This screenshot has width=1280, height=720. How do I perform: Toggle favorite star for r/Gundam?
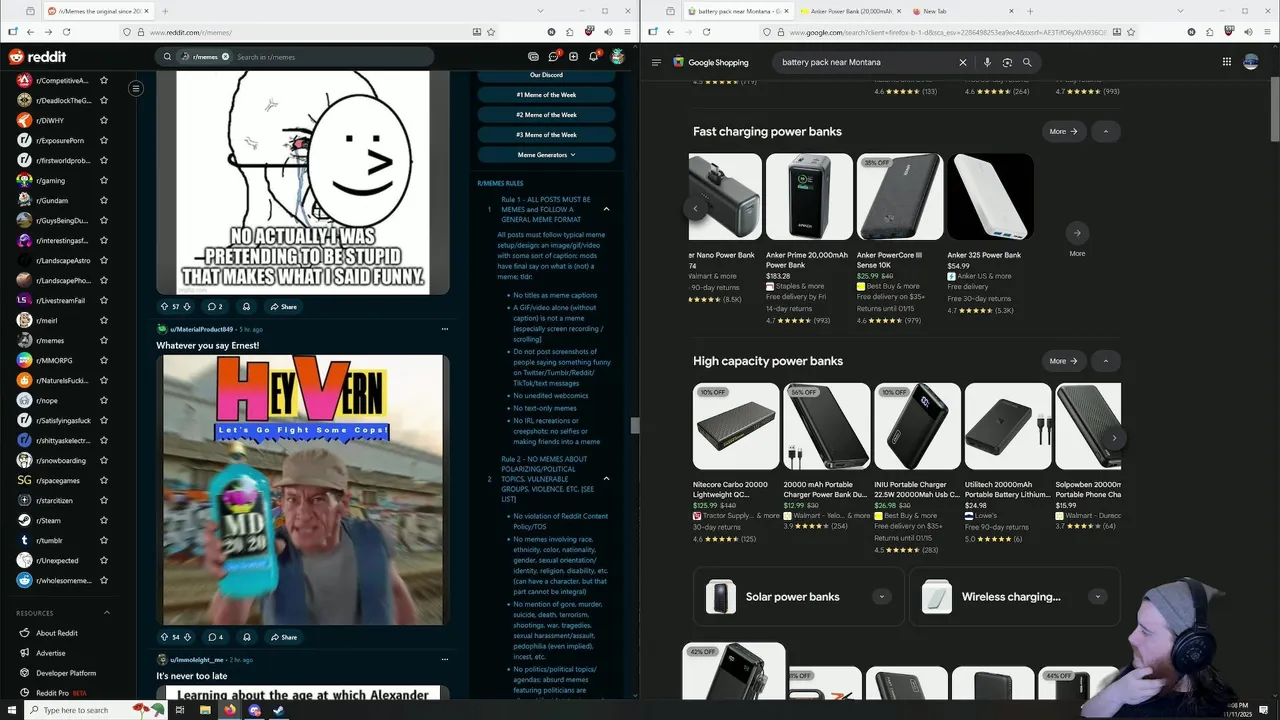point(104,200)
